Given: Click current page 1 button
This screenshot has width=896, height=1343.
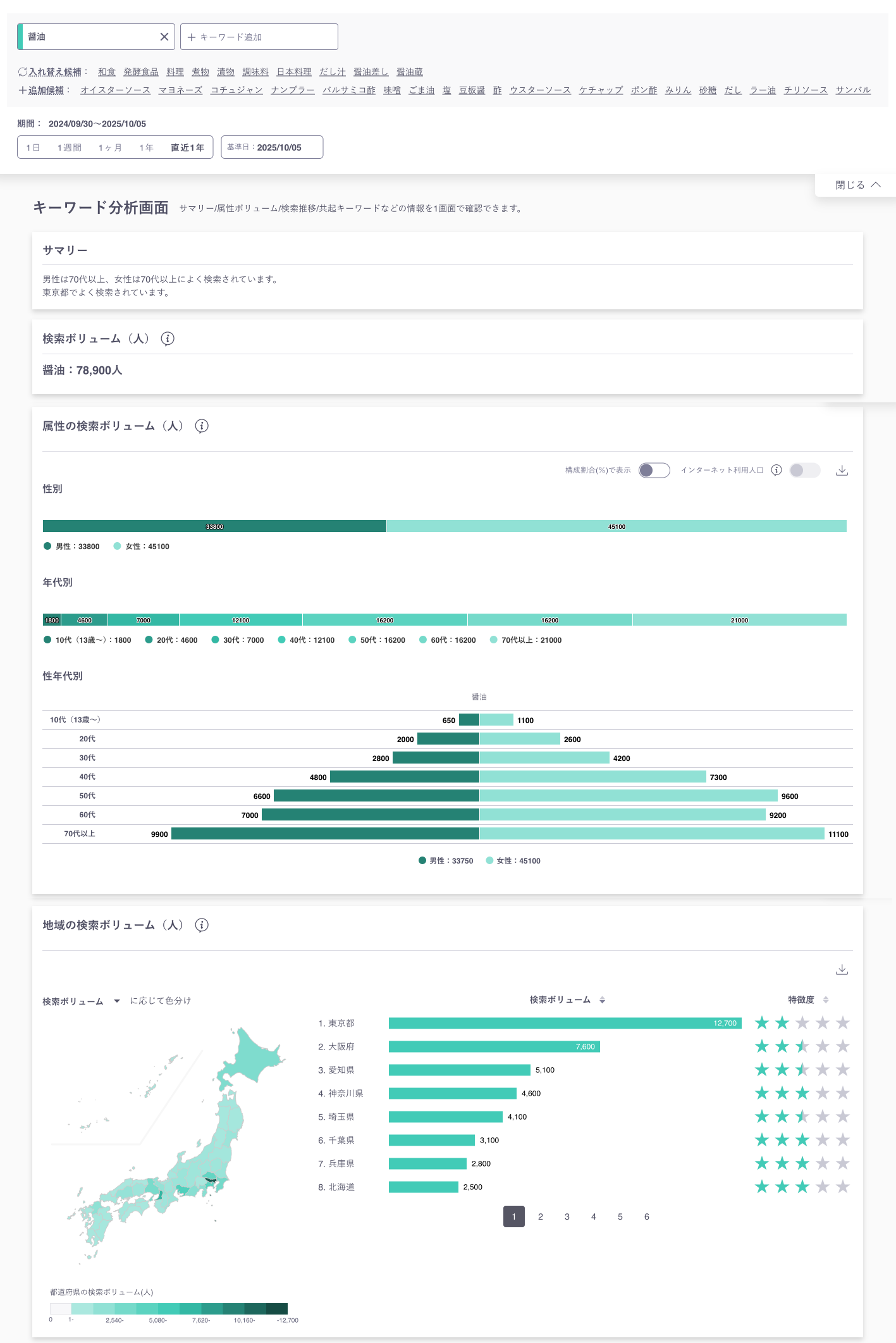Looking at the screenshot, I should tap(514, 1216).
